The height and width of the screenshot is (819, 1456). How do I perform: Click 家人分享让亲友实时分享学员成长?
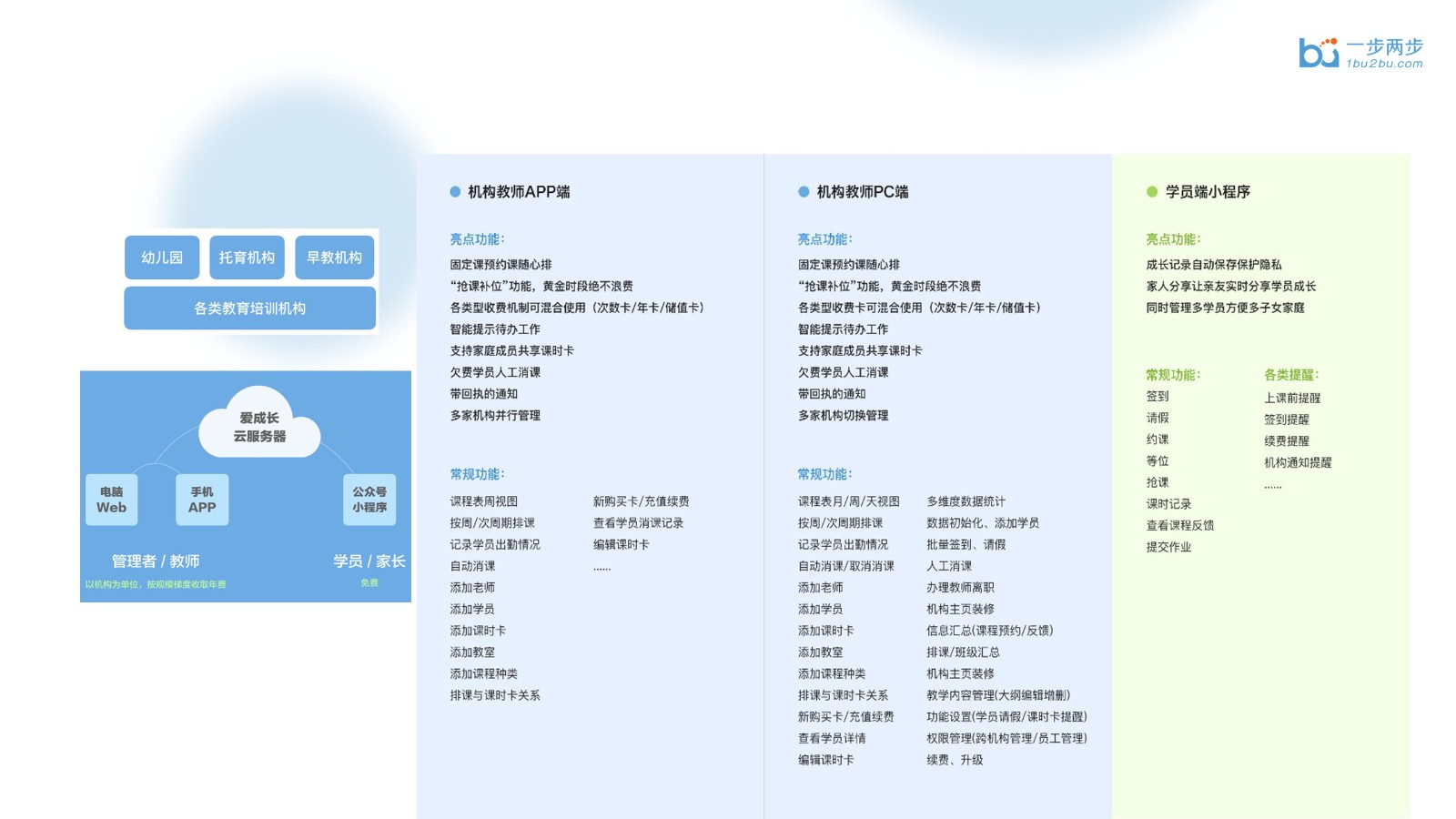1231,287
